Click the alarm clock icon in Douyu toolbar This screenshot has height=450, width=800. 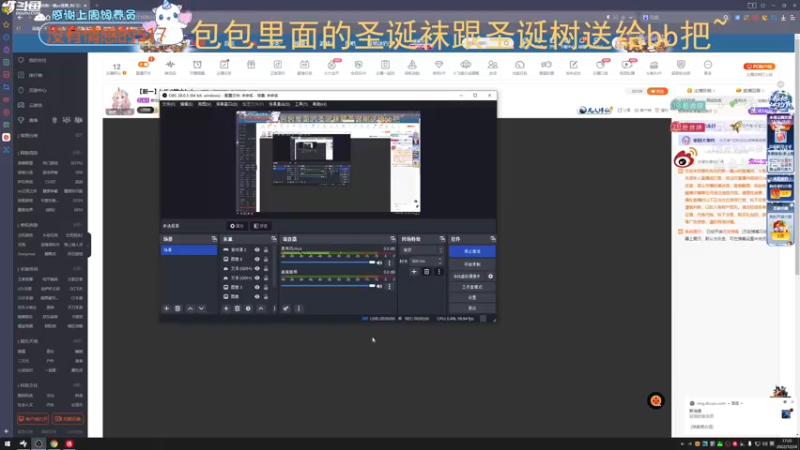tap(197, 65)
